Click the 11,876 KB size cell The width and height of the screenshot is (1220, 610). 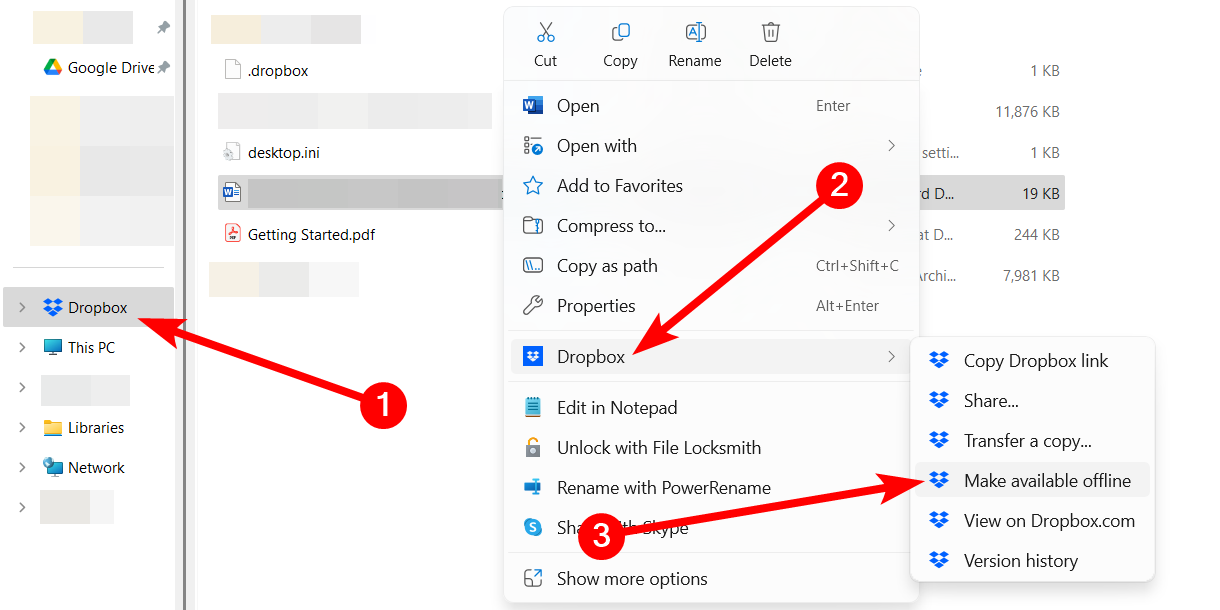[1027, 112]
